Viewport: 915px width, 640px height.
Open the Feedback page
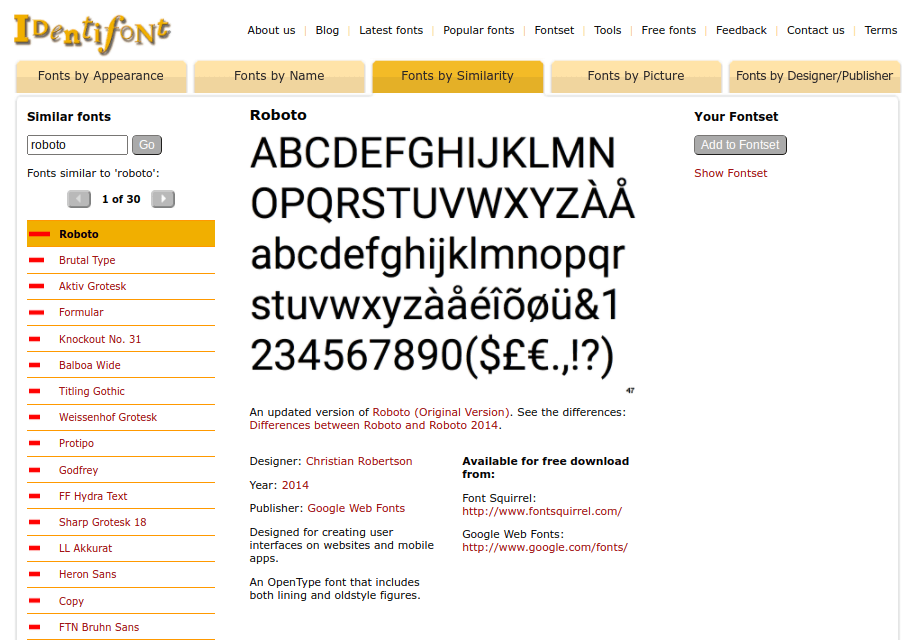click(741, 30)
